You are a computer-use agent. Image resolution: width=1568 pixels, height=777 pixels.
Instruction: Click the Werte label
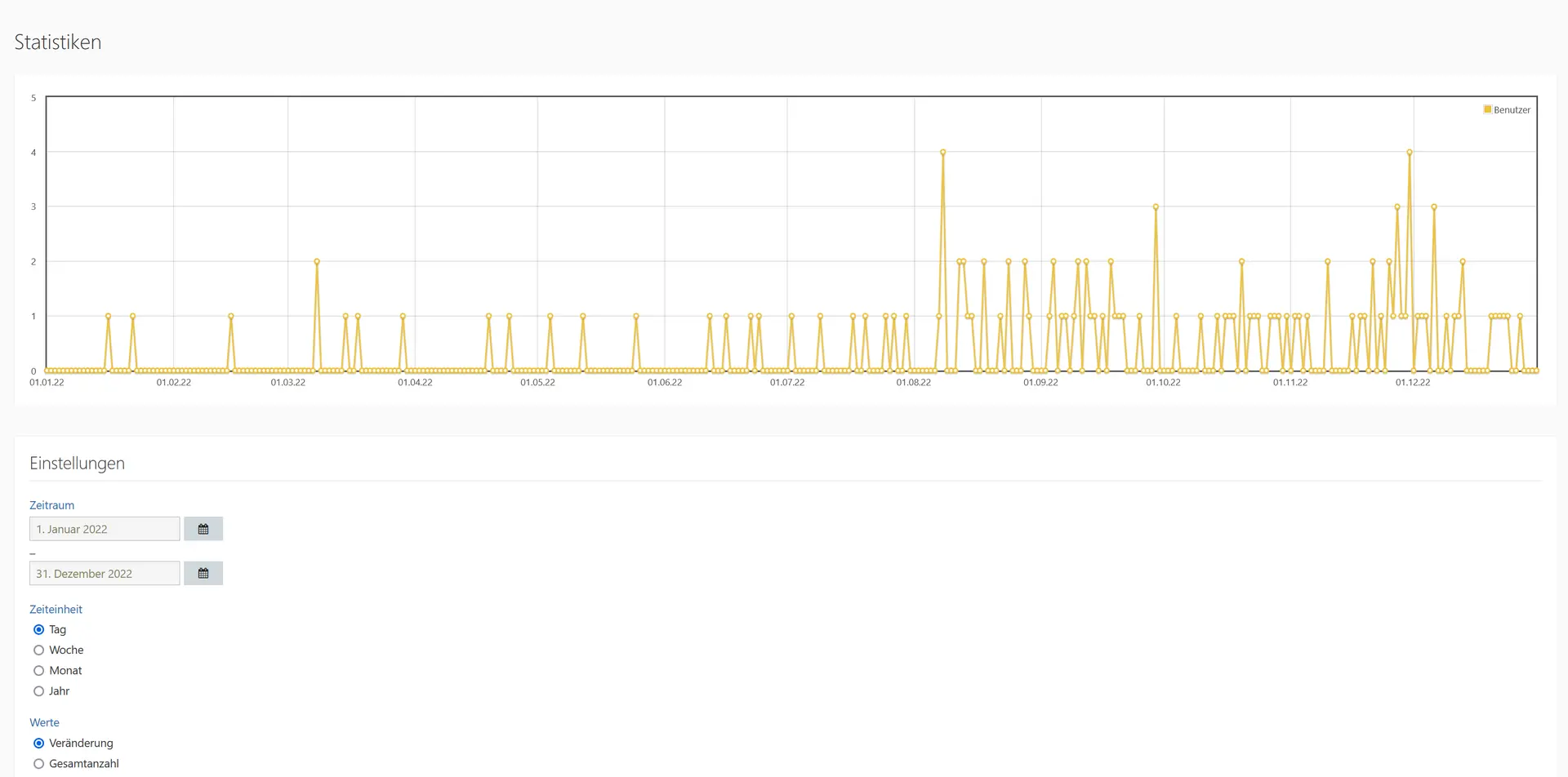coord(44,722)
